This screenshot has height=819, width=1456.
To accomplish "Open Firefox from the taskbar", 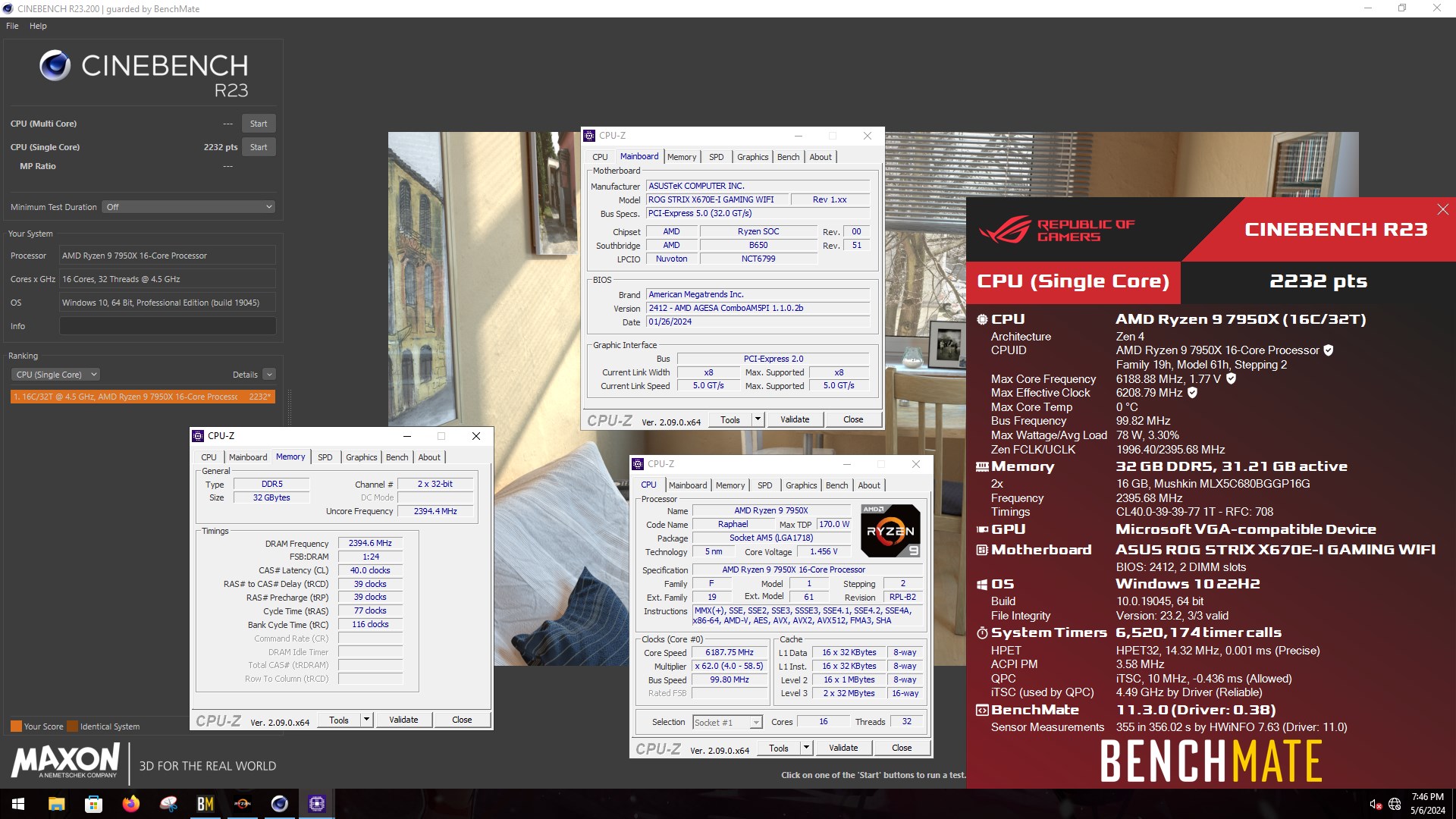I will (130, 804).
